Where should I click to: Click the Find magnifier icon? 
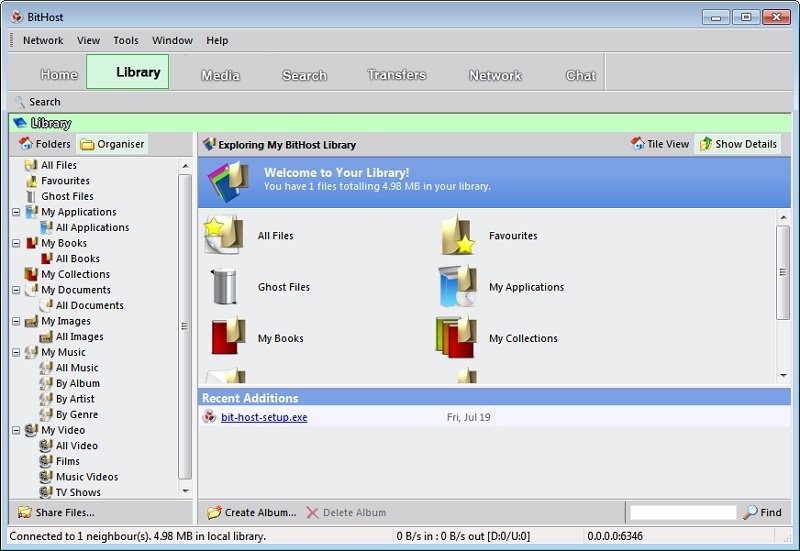tap(750, 512)
